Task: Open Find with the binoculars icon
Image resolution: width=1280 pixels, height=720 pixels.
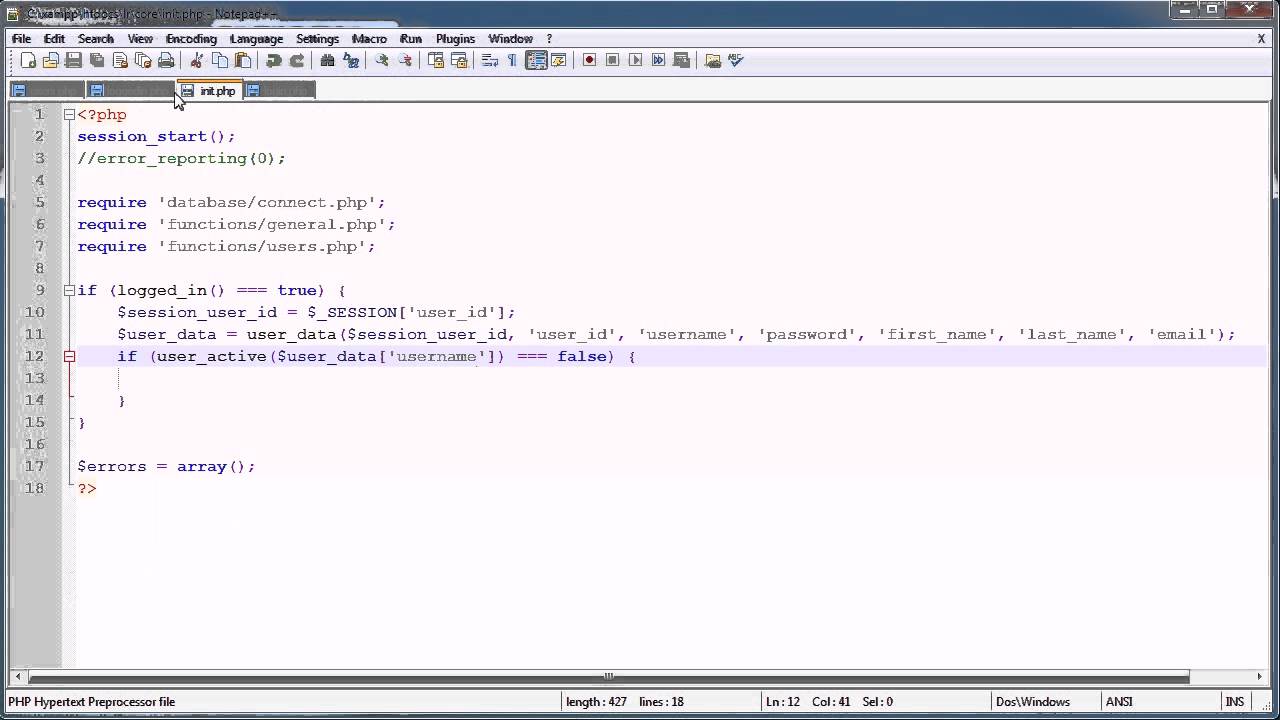Action: (328, 61)
